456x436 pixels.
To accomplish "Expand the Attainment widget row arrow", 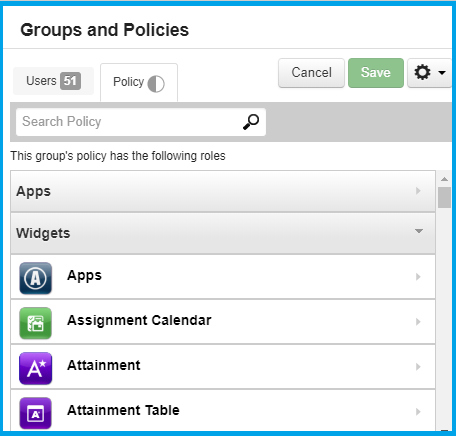I will click(418, 367).
